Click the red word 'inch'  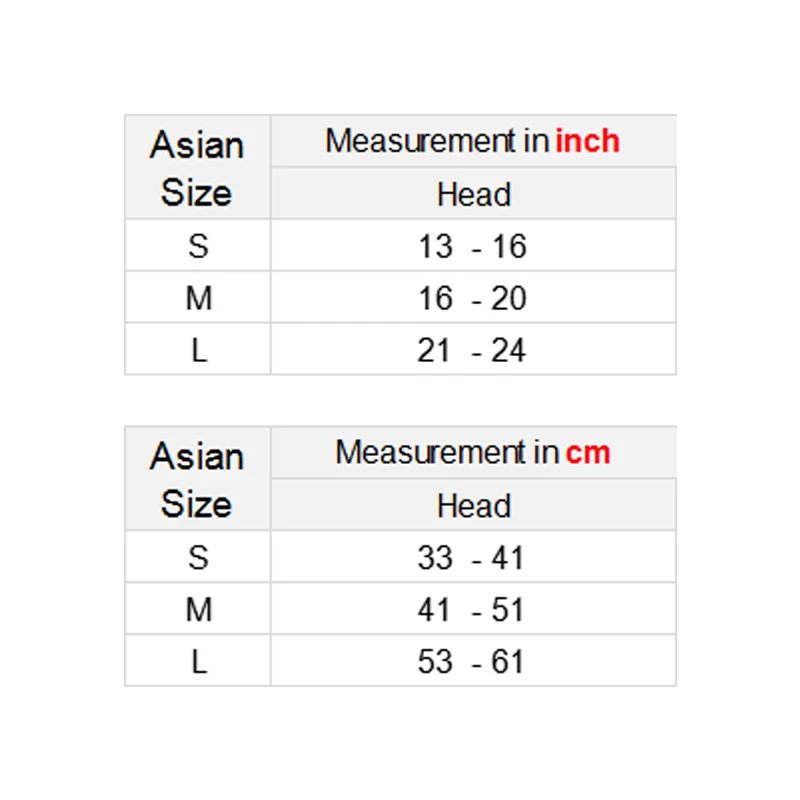click(587, 141)
